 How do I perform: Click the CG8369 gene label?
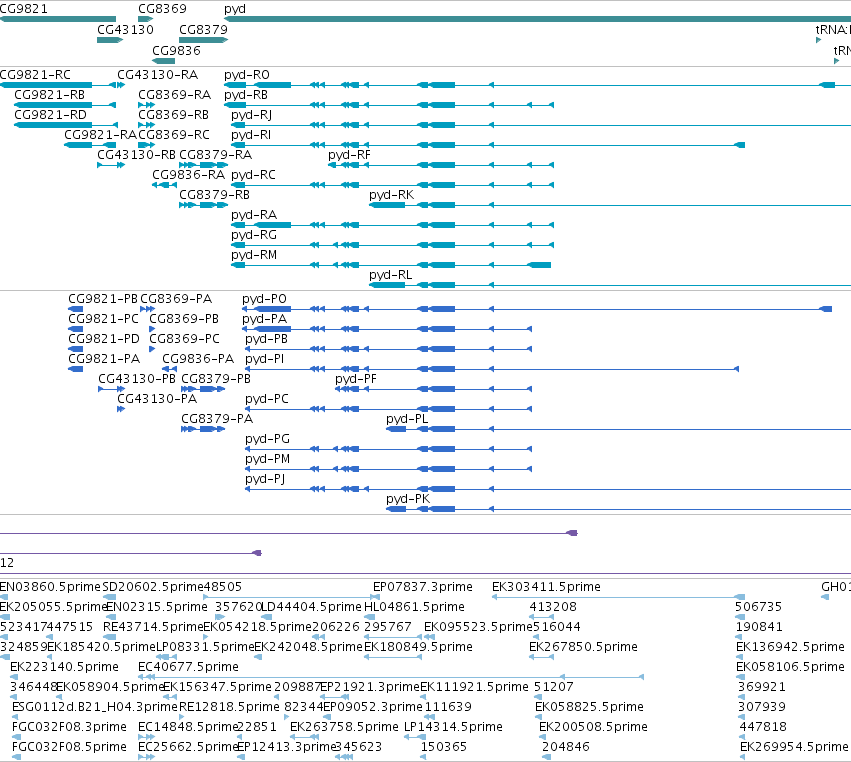[162, 9]
